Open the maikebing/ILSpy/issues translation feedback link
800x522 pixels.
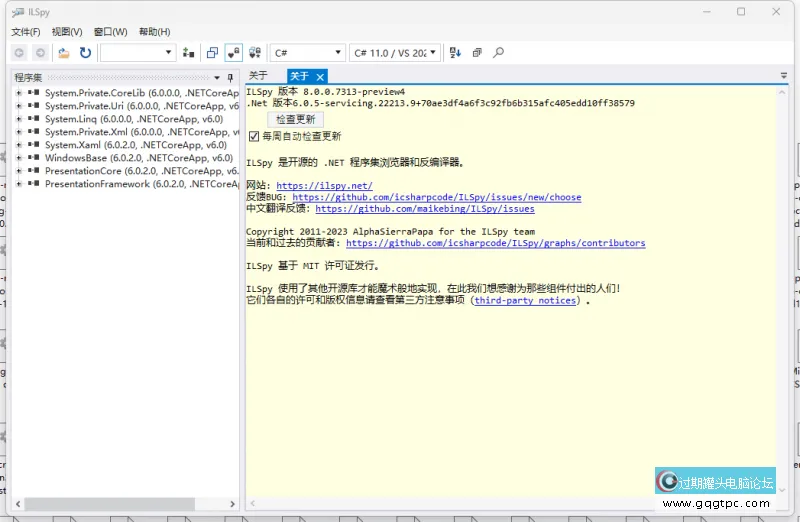click(x=425, y=209)
